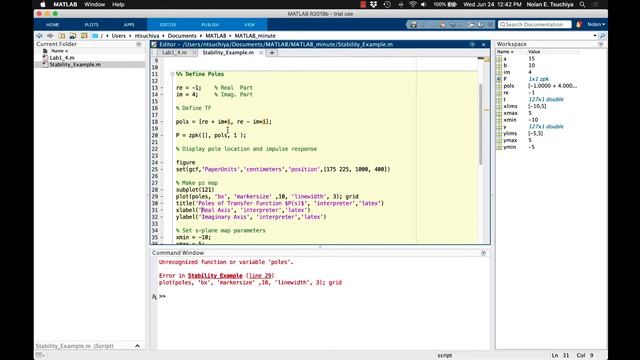Switch to the APPS ribbon tab

[x=129, y=24]
